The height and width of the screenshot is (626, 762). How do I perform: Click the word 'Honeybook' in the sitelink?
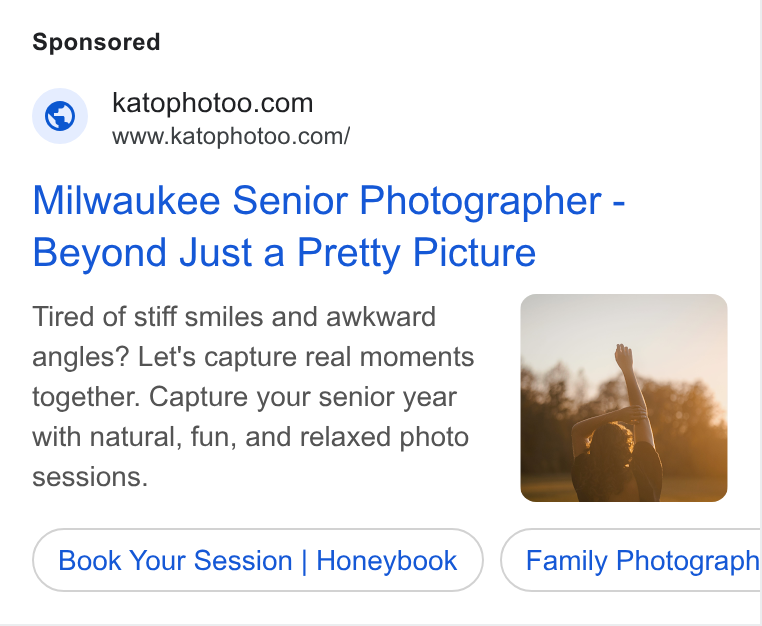pos(386,560)
